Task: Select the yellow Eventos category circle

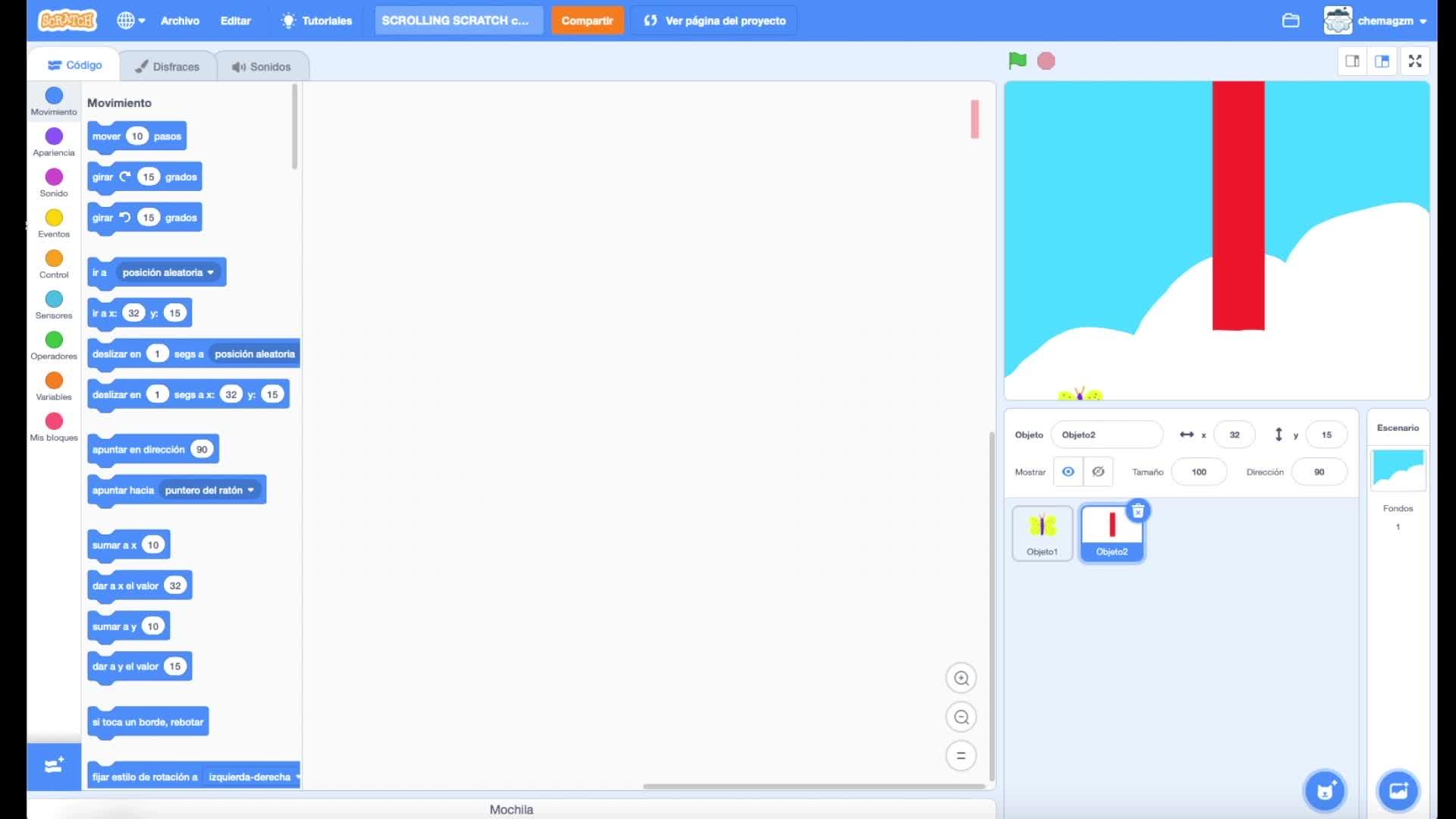Action: pyautogui.click(x=54, y=218)
